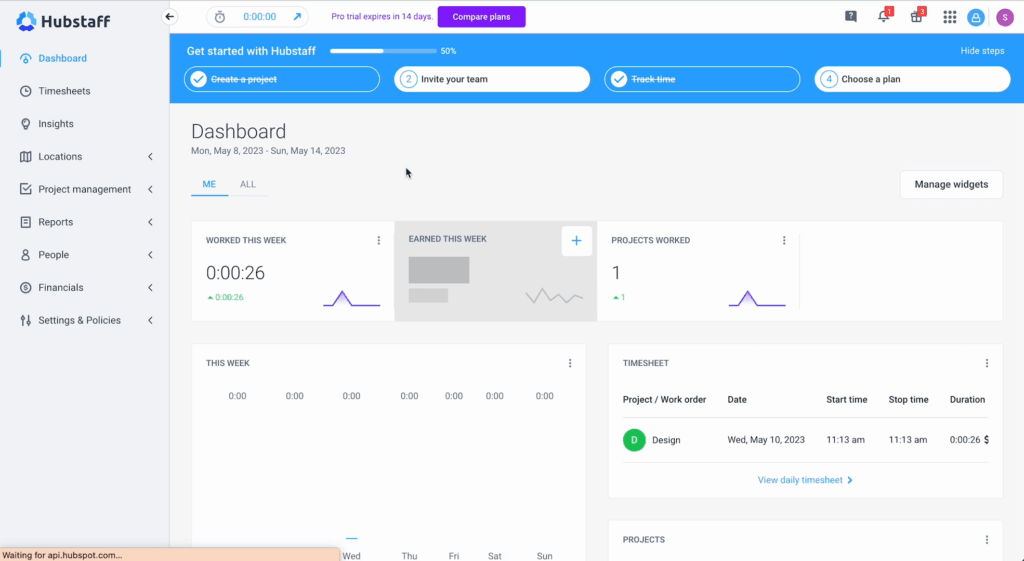
Task: Start the timer with the stopwatch icon
Action: (x=220, y=17)
